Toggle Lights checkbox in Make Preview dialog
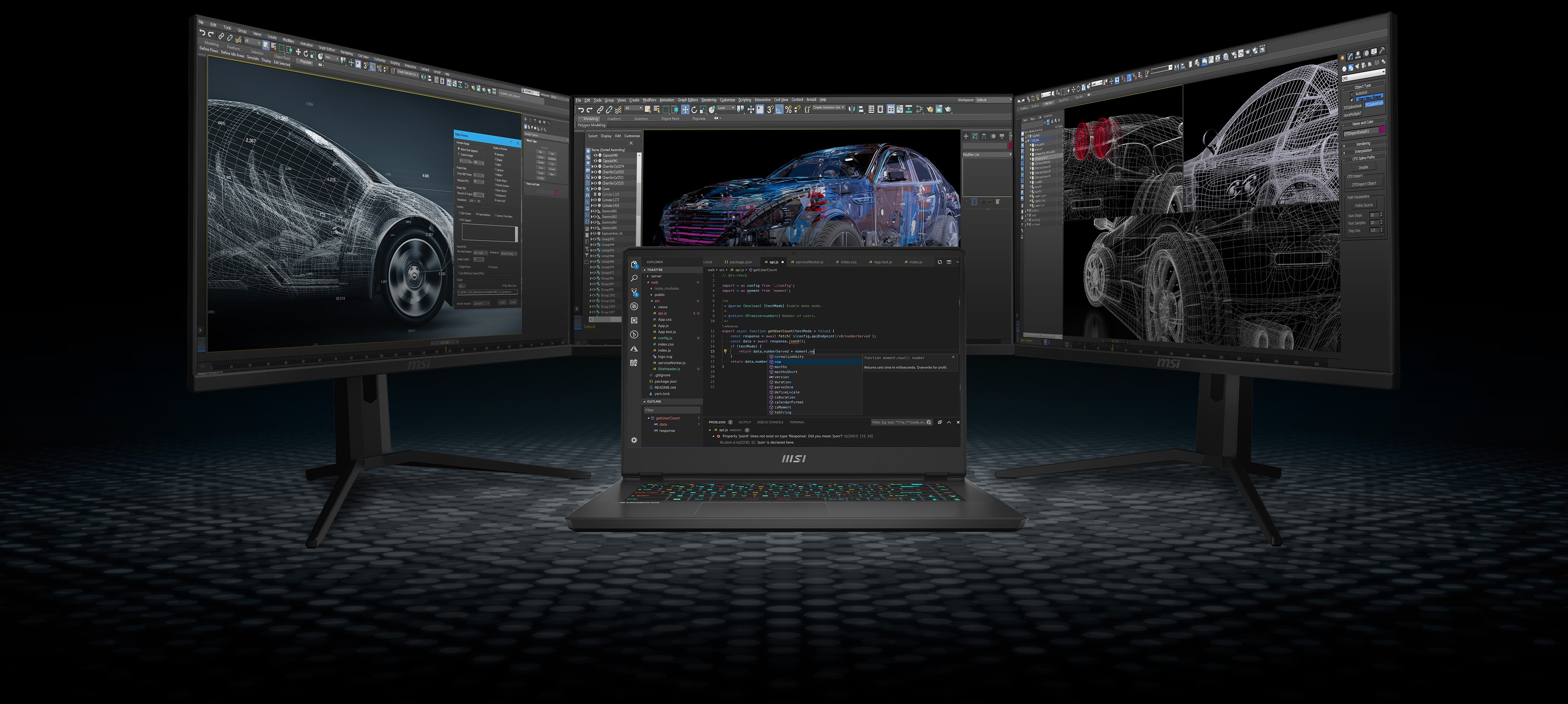This screenshot has height=704, width=1568. 495,164
